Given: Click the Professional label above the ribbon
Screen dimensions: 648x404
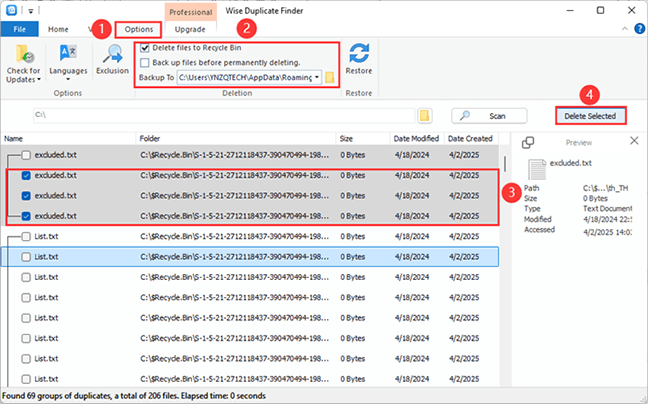Looking at the screenshot, I should (x=191, y=12).
